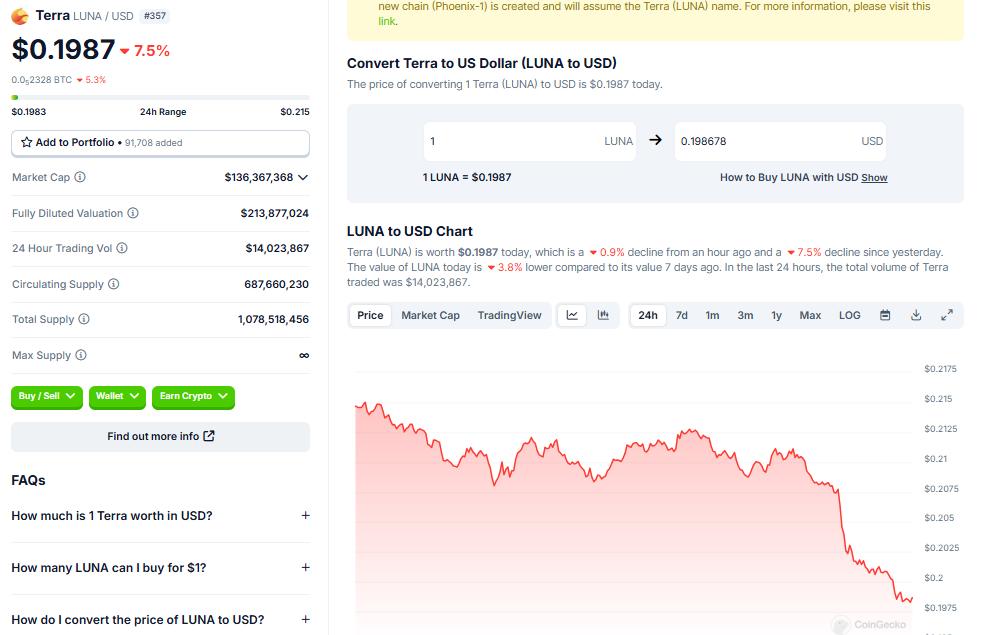
Task: Click the line chart view icon
Action: point(572,315)
